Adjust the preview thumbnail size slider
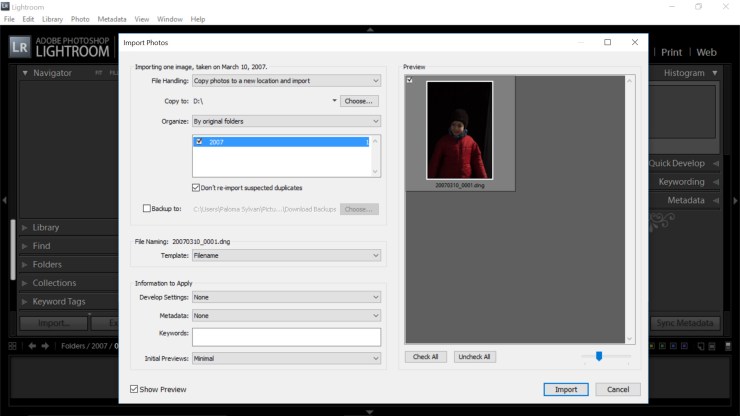 click(x=599, y=356)
